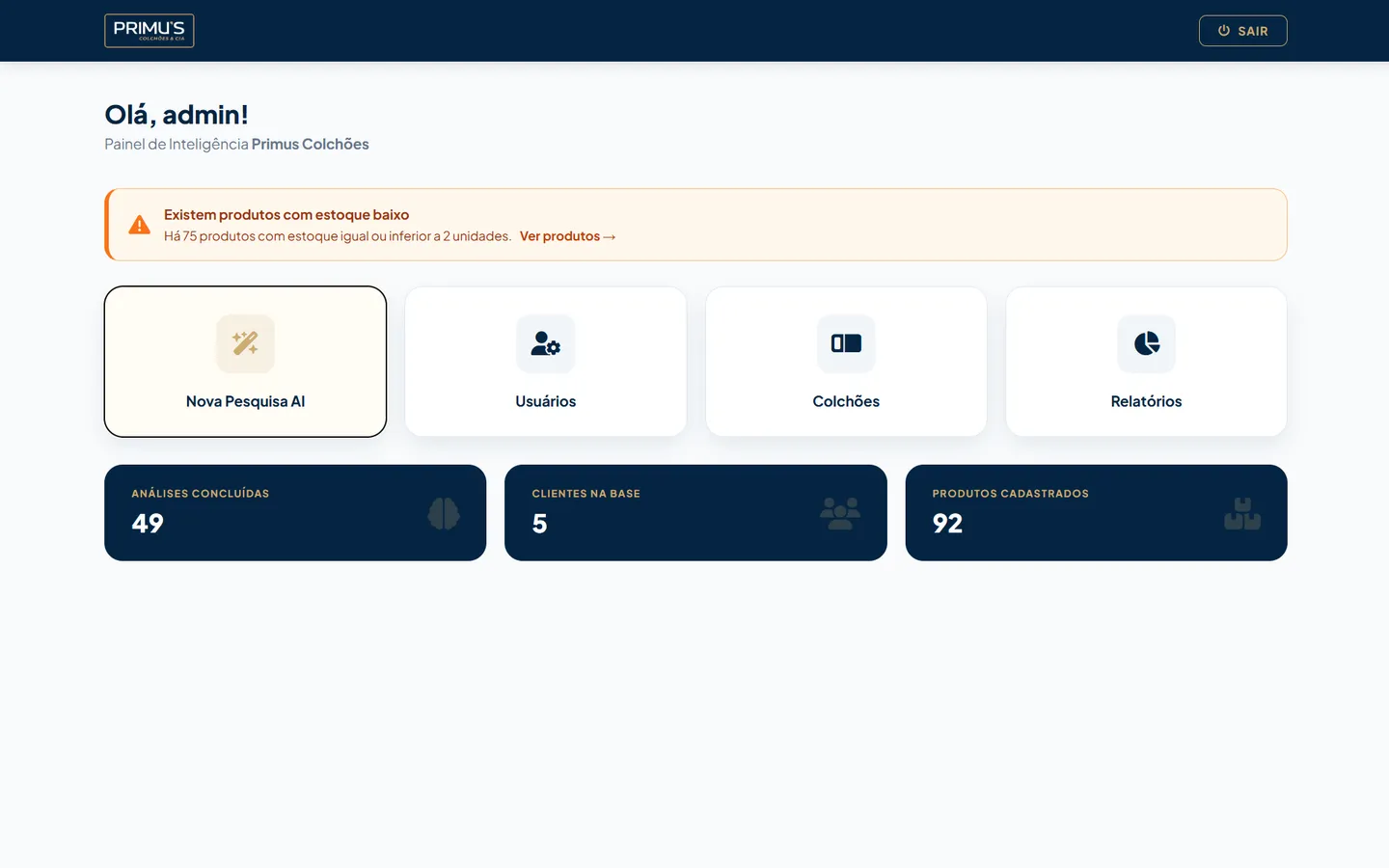Click the 'CLIENTES NA BASE' label
The height and width of the screenshot is (868, 1389).
coord(586,494)
